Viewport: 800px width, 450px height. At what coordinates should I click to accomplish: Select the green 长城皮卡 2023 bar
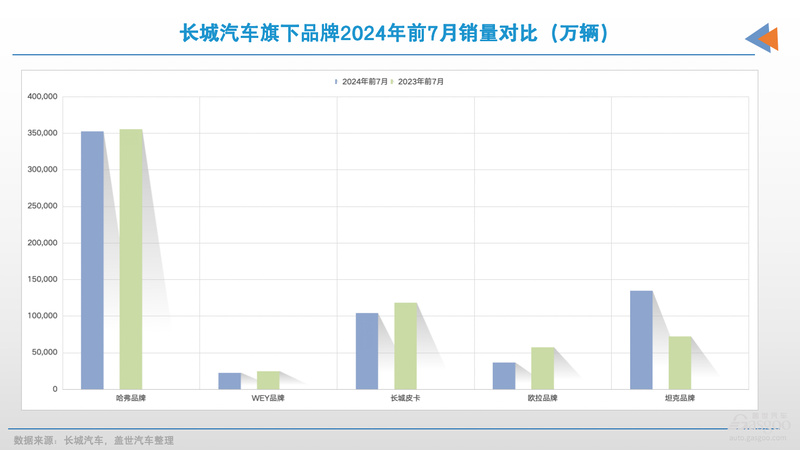pyautogui.click(x=406, y=346)
